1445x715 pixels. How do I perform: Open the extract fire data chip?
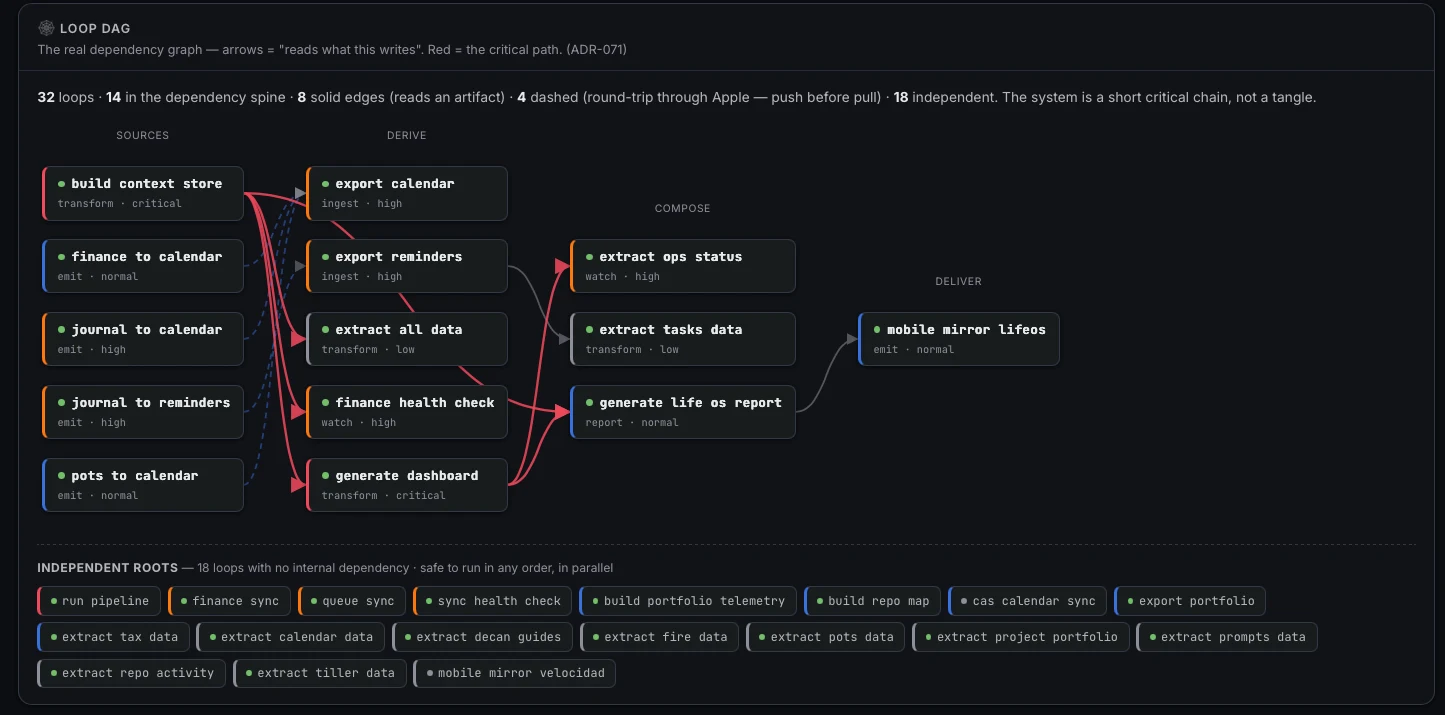659,637
